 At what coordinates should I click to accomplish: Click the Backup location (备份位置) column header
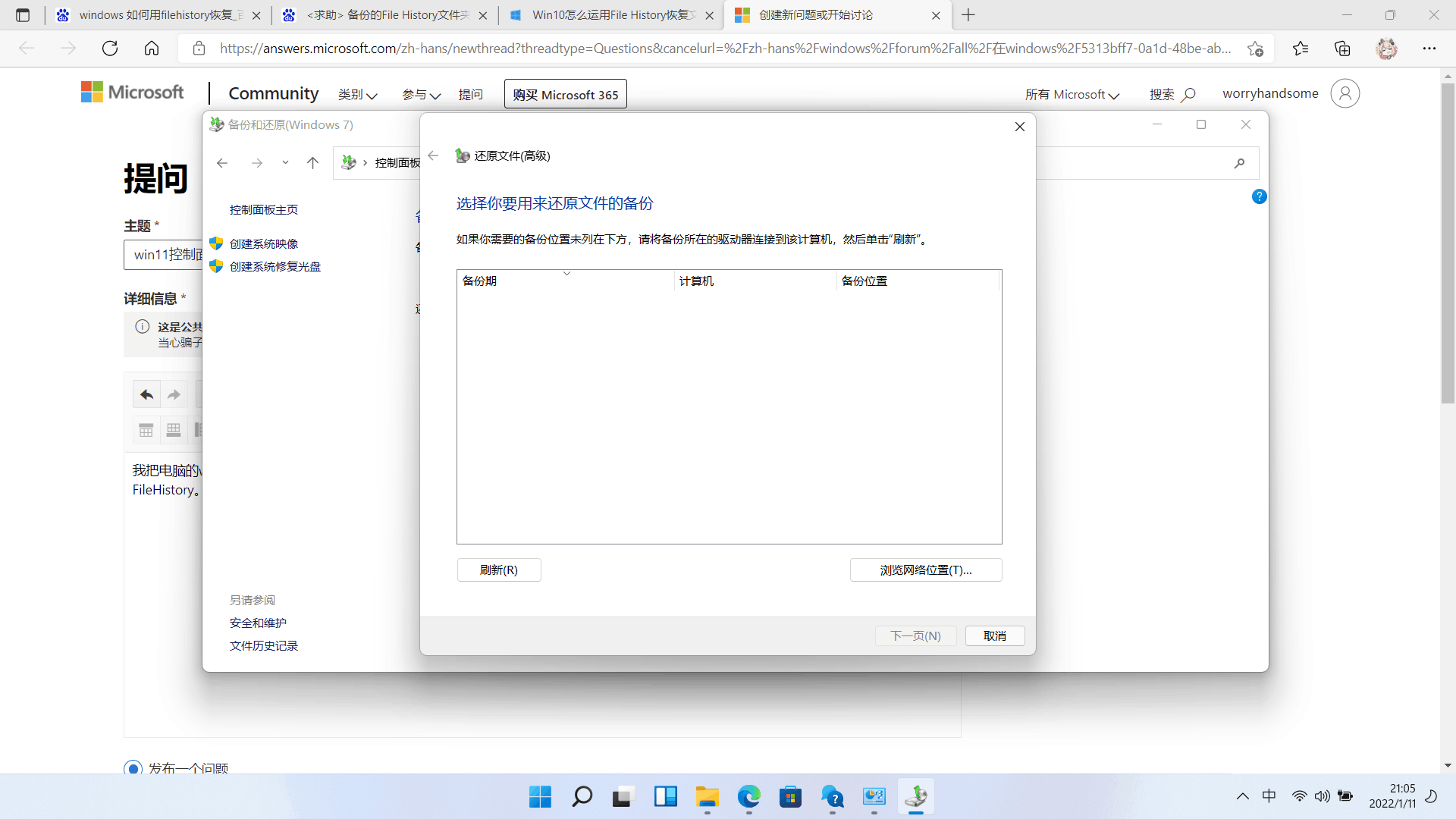(918, 281)
